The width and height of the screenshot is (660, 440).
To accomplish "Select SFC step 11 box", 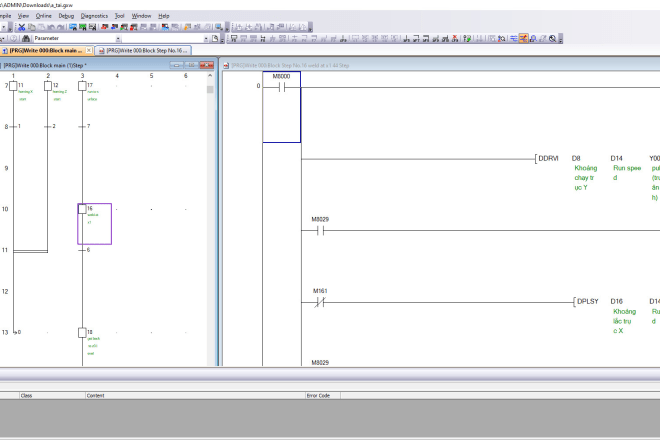I will tap(13, 86).
